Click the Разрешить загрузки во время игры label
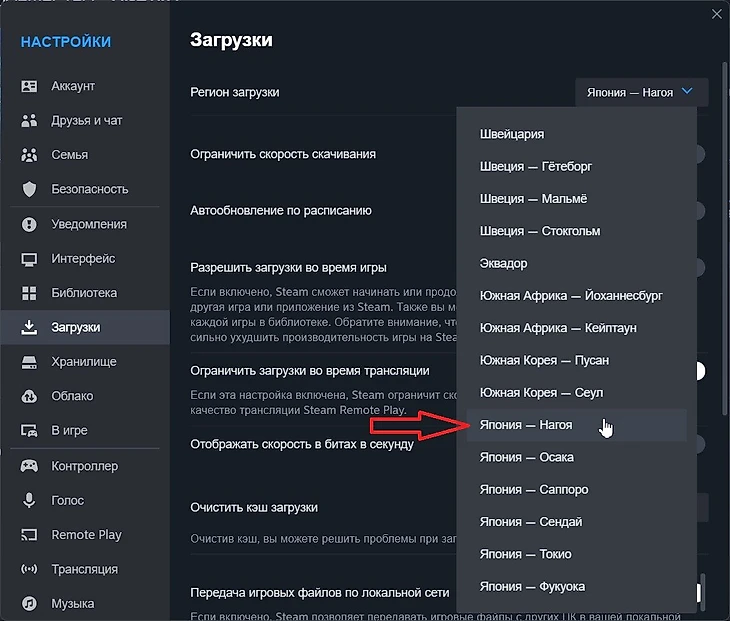 pyautogui.click(x=288, y=268)
